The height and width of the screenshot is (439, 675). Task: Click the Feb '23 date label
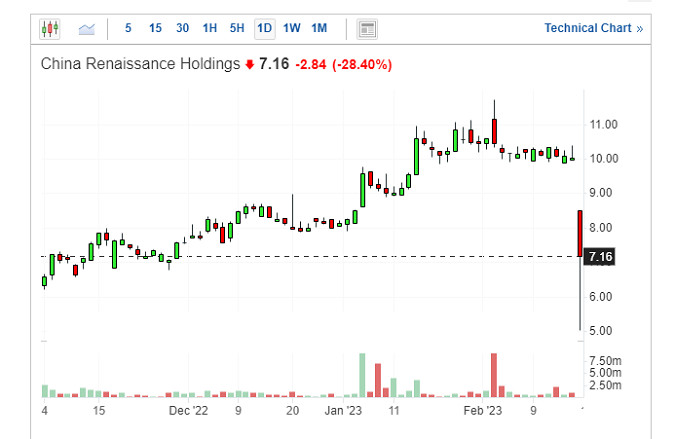(x=483, y=411)
